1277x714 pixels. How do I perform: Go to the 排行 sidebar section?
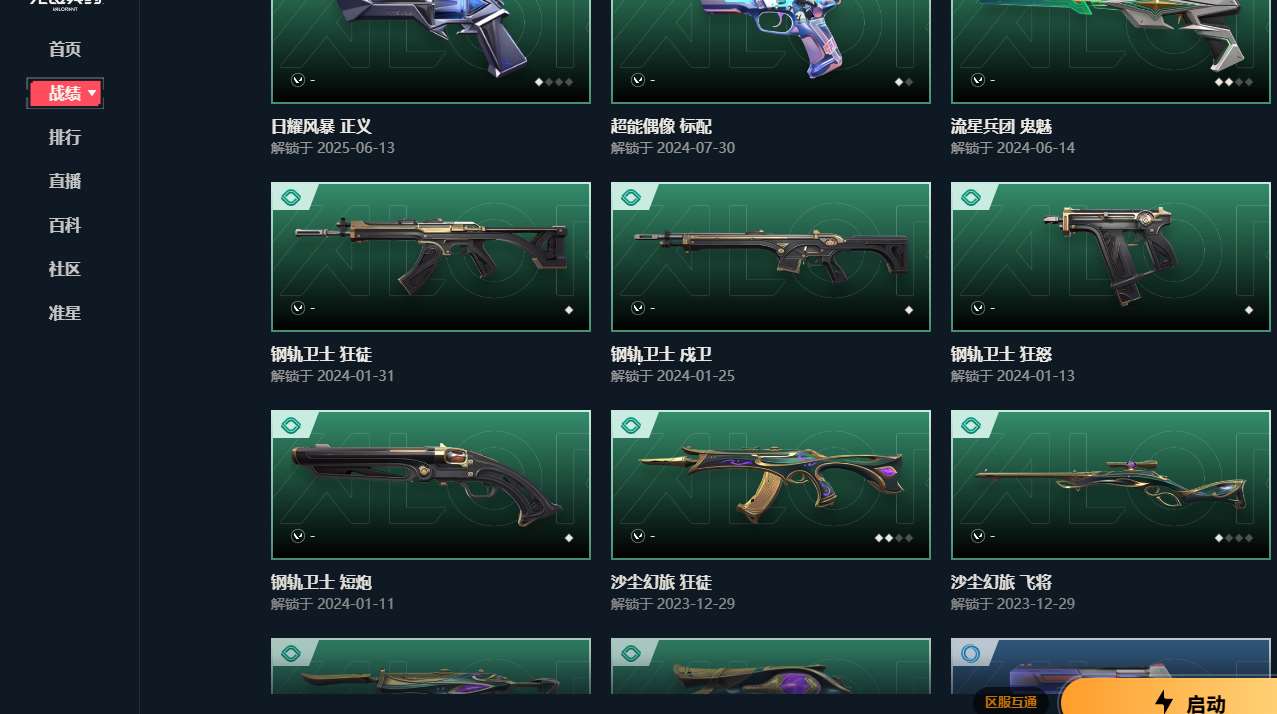click(x=65, y=137)
